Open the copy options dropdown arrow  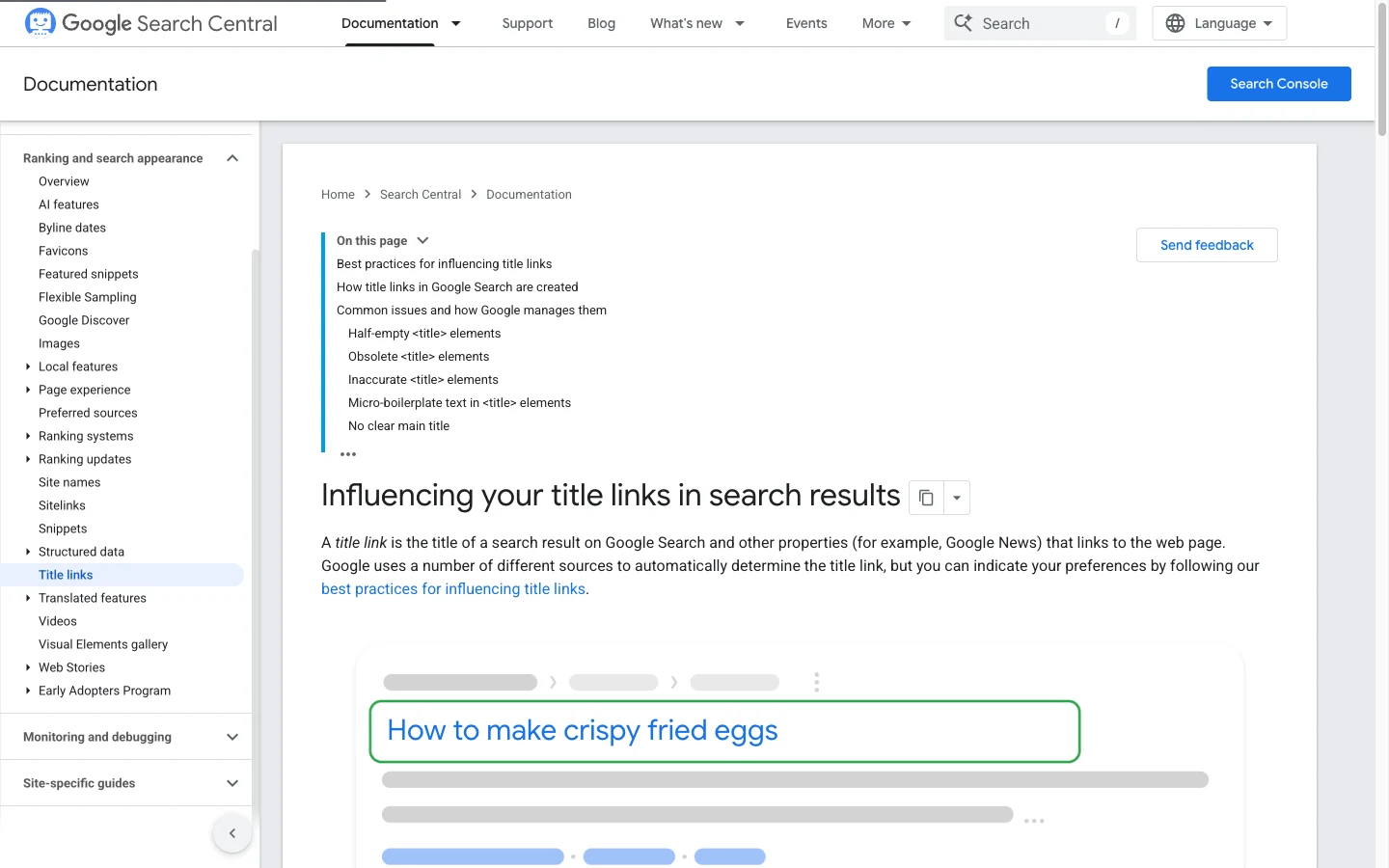[x=957, y=498]
